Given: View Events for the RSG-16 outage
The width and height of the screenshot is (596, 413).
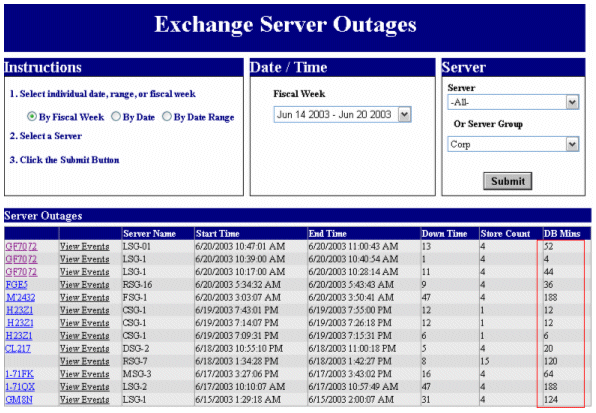Looking at the screenshot, I should 84,285.
